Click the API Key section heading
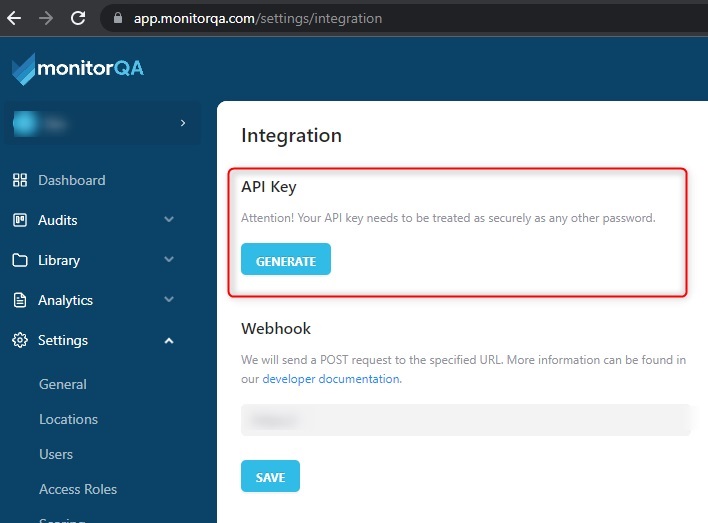The width and height of the screenshot is (708, 523). coord(269,187)
